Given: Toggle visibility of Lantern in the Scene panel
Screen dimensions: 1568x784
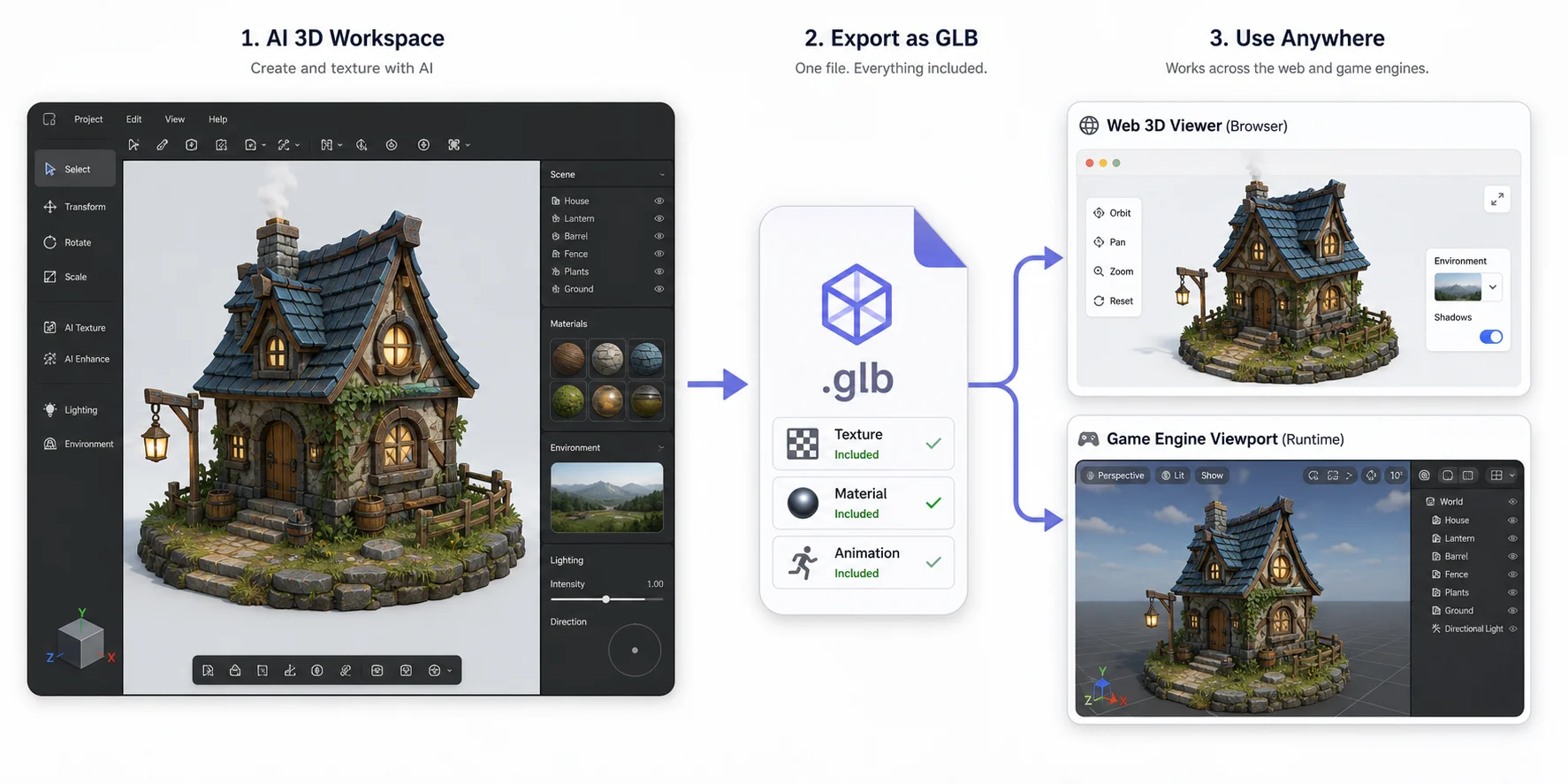Looking at the screenshot, I should pos(659,218).
